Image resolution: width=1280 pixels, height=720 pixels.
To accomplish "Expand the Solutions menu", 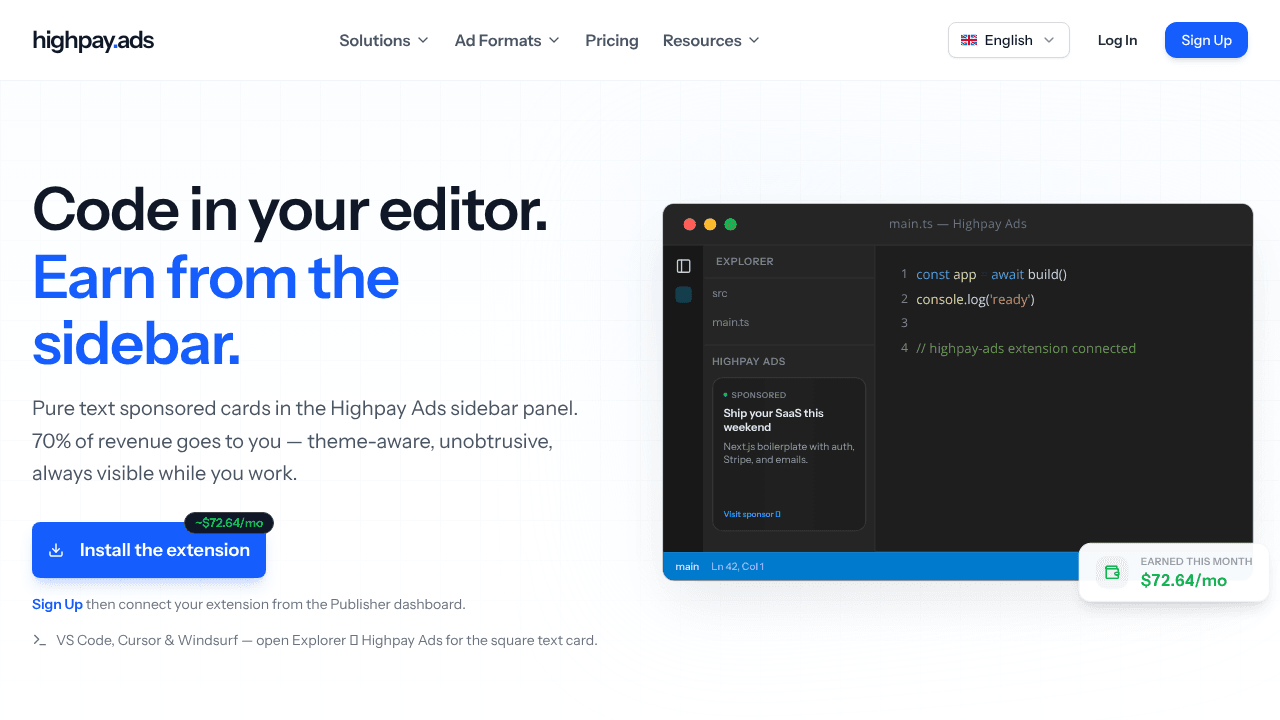I will click(x=384, y=40).
